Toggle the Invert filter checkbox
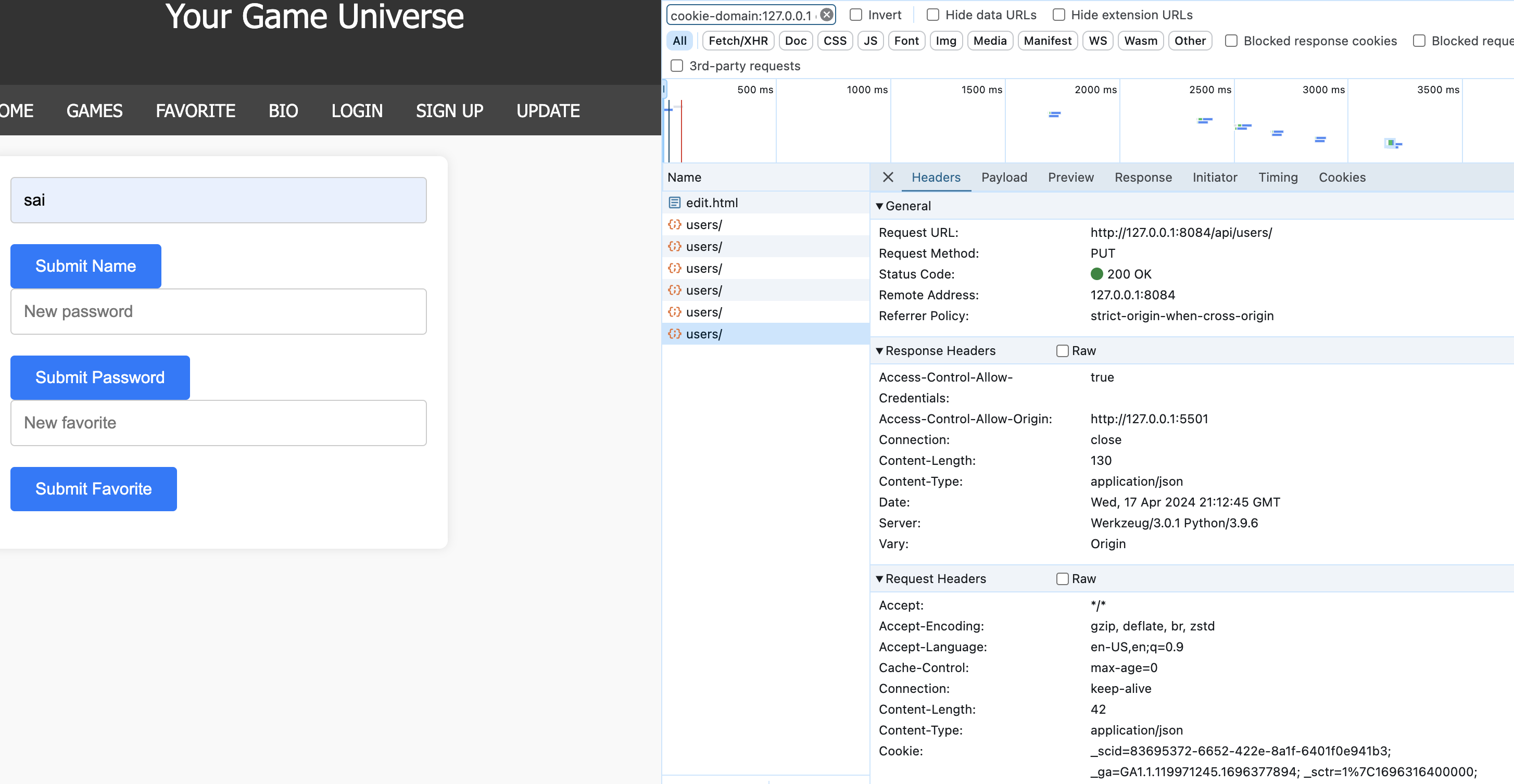The image size is (1514, 784). [x=856, y=15]
